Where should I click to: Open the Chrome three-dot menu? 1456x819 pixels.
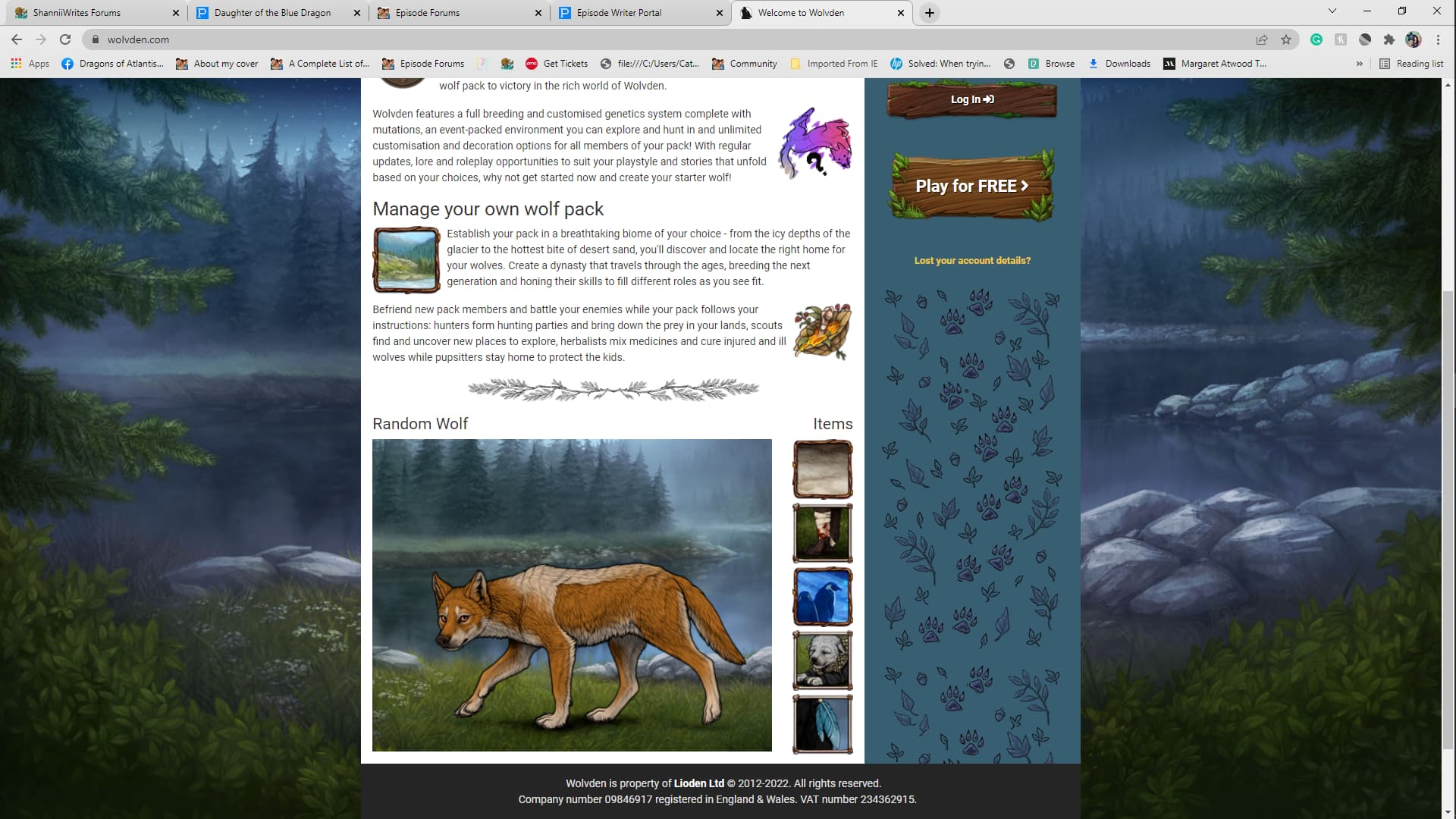coord(1438,39)
